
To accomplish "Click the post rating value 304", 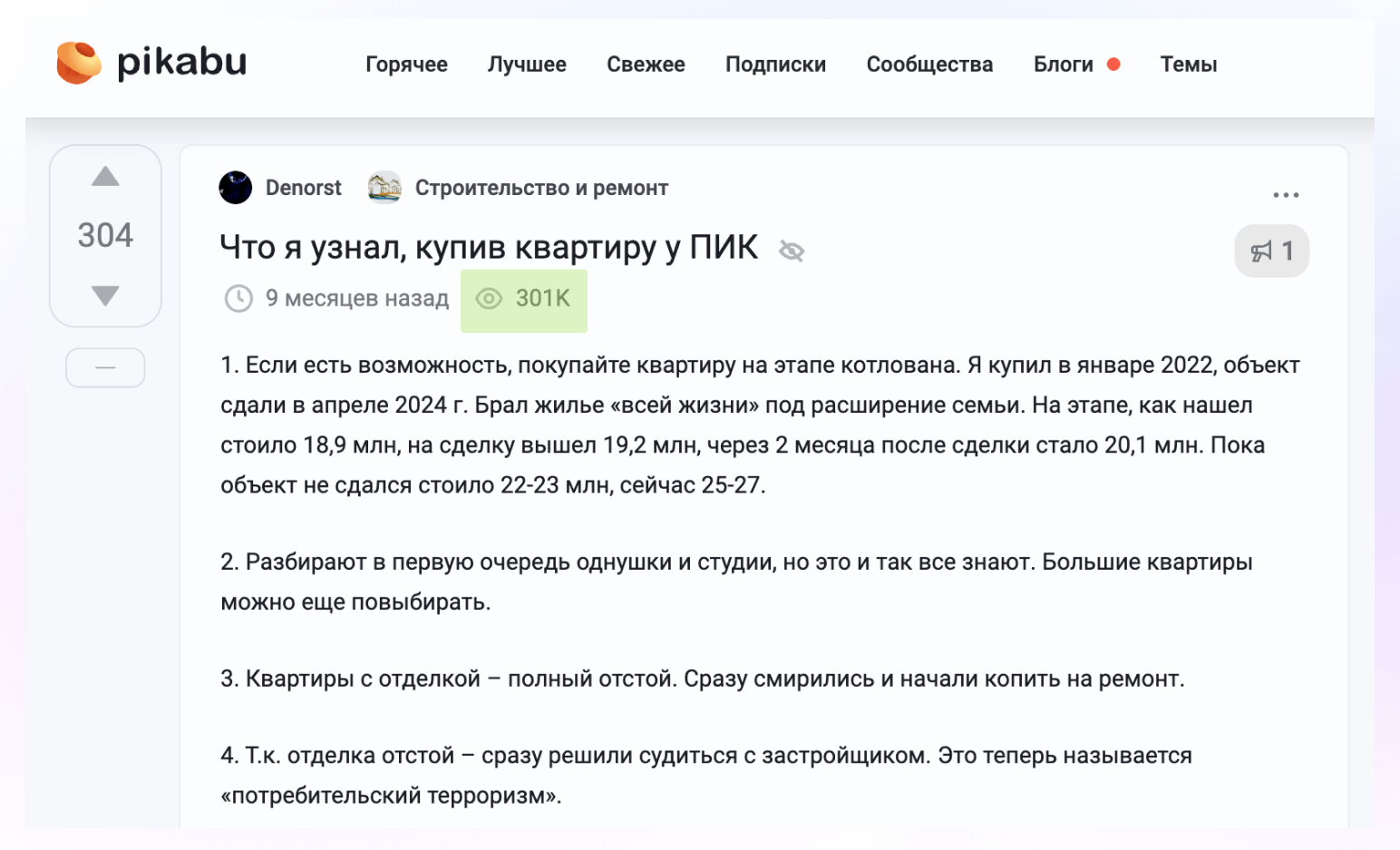I will [105, 235].
